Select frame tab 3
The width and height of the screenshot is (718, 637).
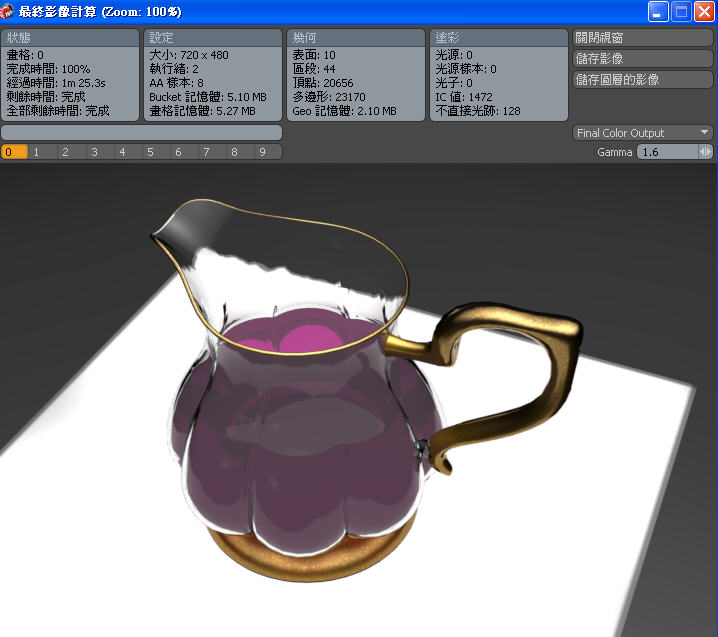click(99, 152)
